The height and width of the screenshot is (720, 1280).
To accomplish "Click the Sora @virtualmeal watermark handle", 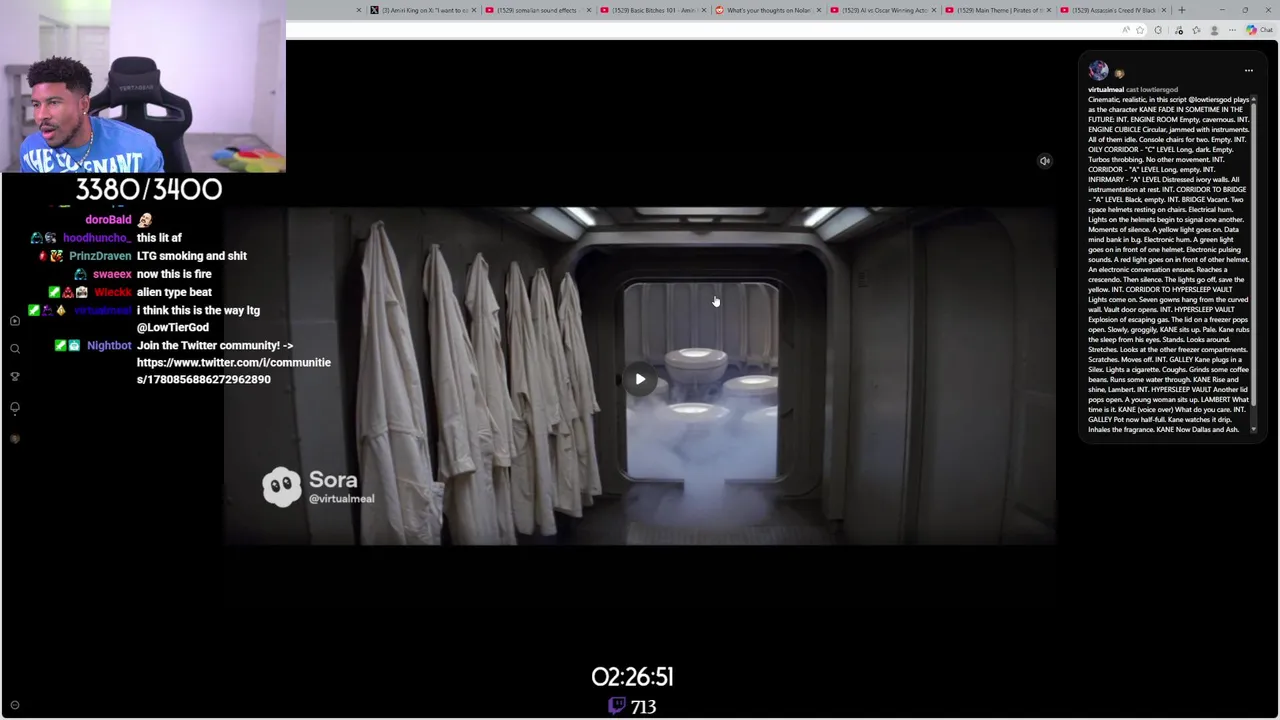I will 341,499.
